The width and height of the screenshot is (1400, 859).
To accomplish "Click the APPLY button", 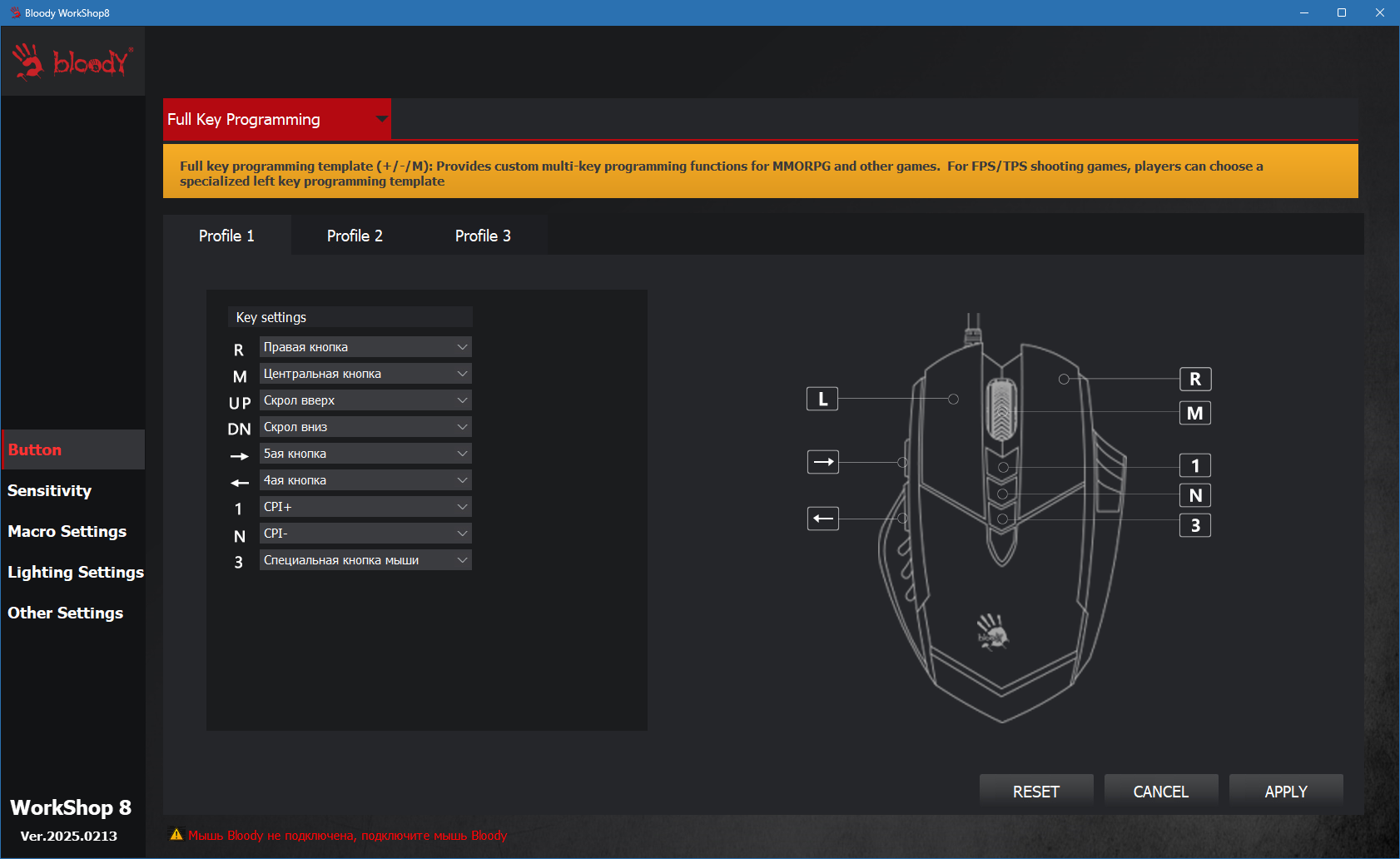I will point(1286,792).
